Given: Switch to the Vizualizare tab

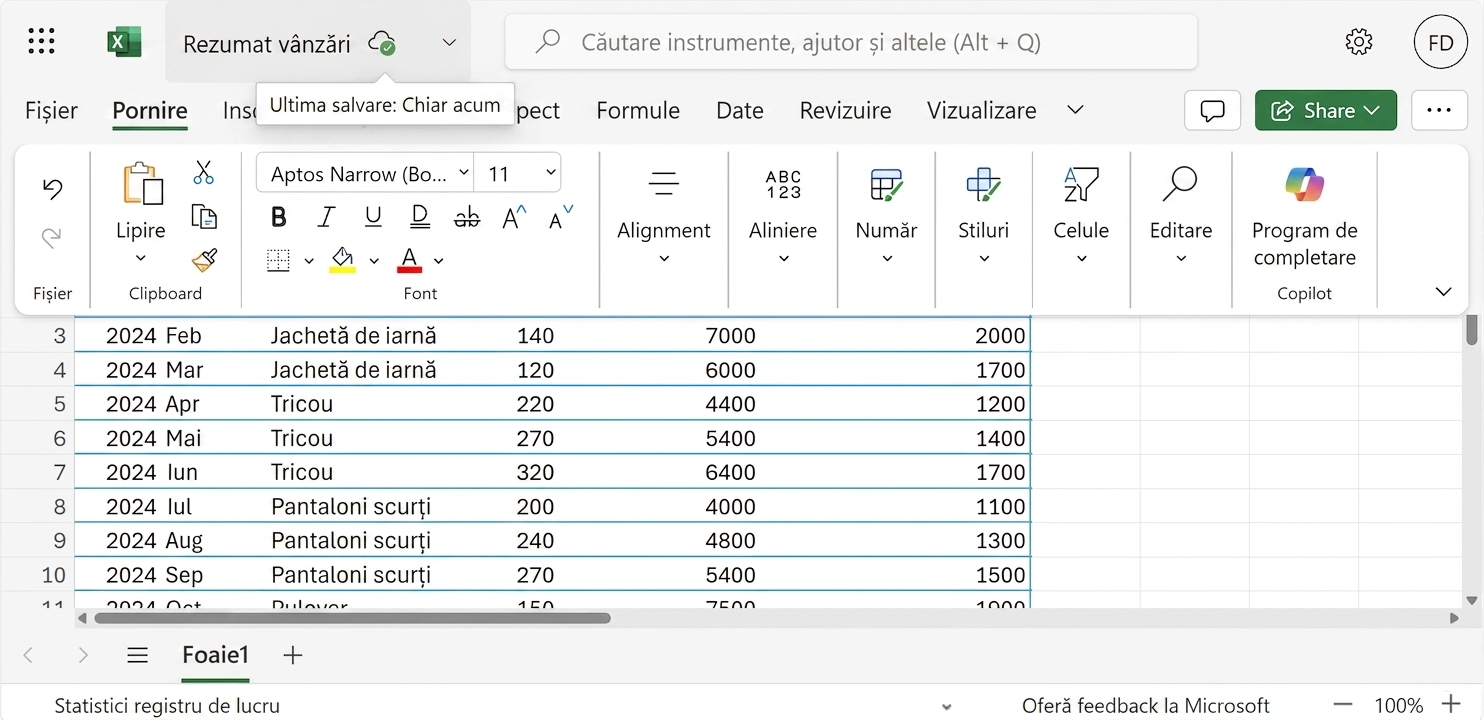Looking at the screenshot, I should [x=981, y=110].
